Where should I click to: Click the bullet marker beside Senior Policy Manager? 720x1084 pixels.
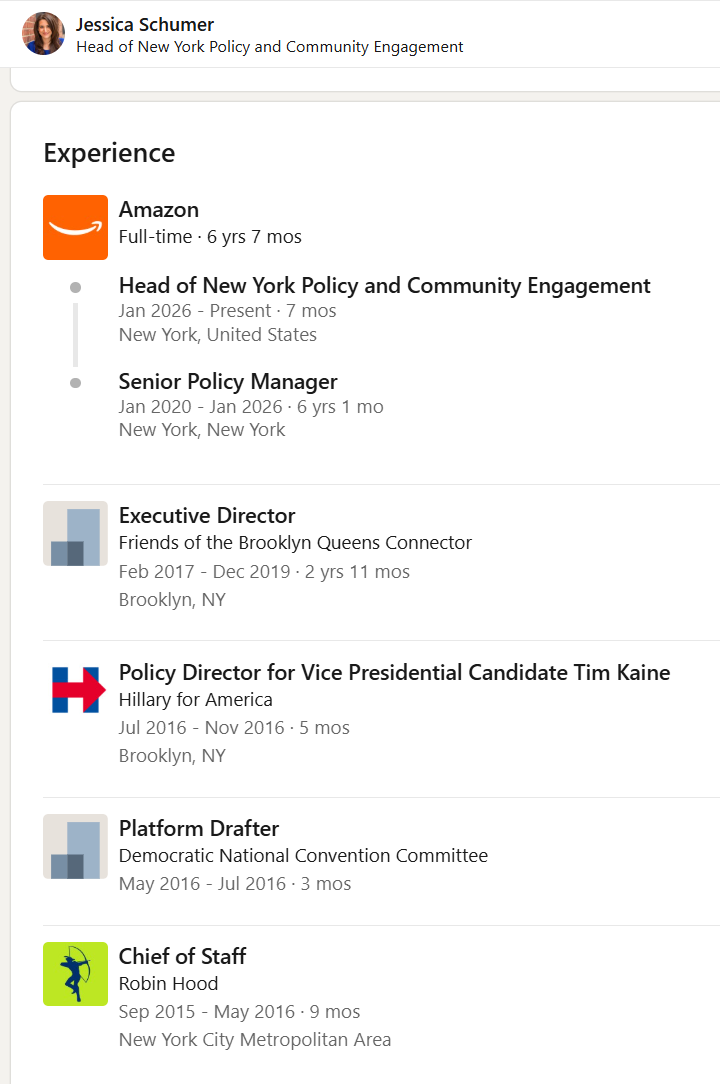[75, 383]
